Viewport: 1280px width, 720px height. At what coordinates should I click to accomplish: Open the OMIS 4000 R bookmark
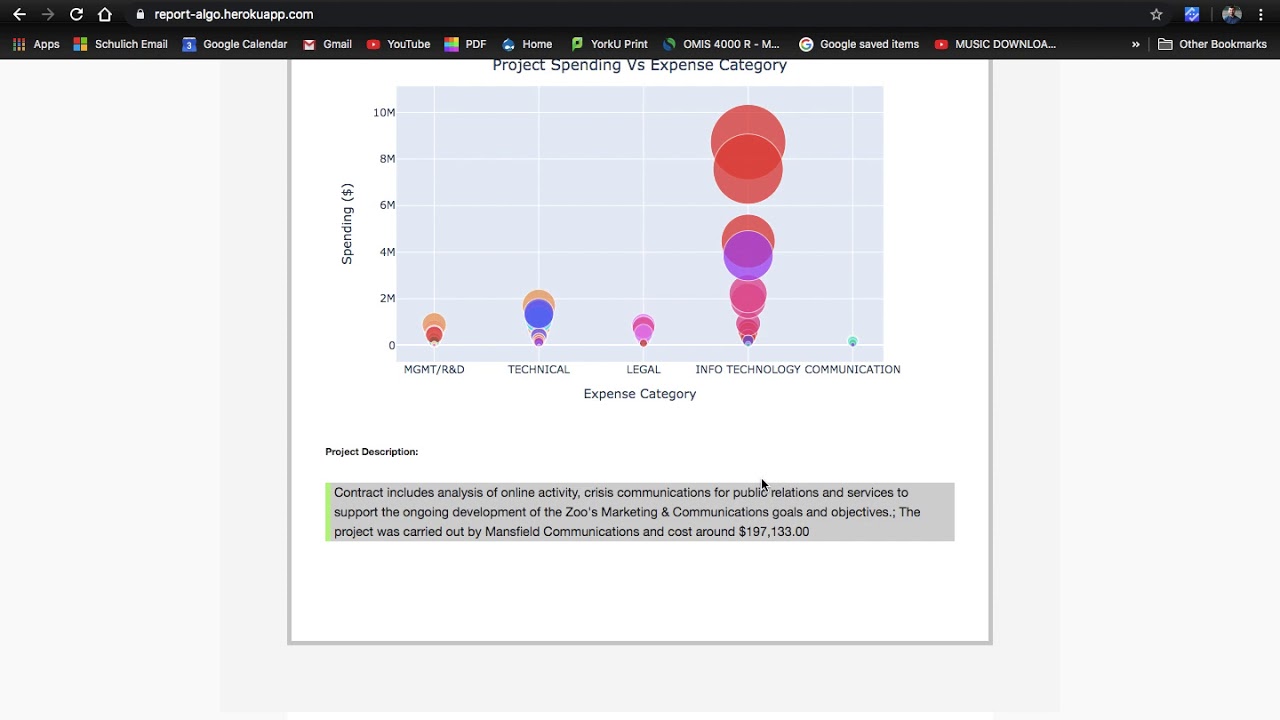pyautogui.click(x=721, y=44)
